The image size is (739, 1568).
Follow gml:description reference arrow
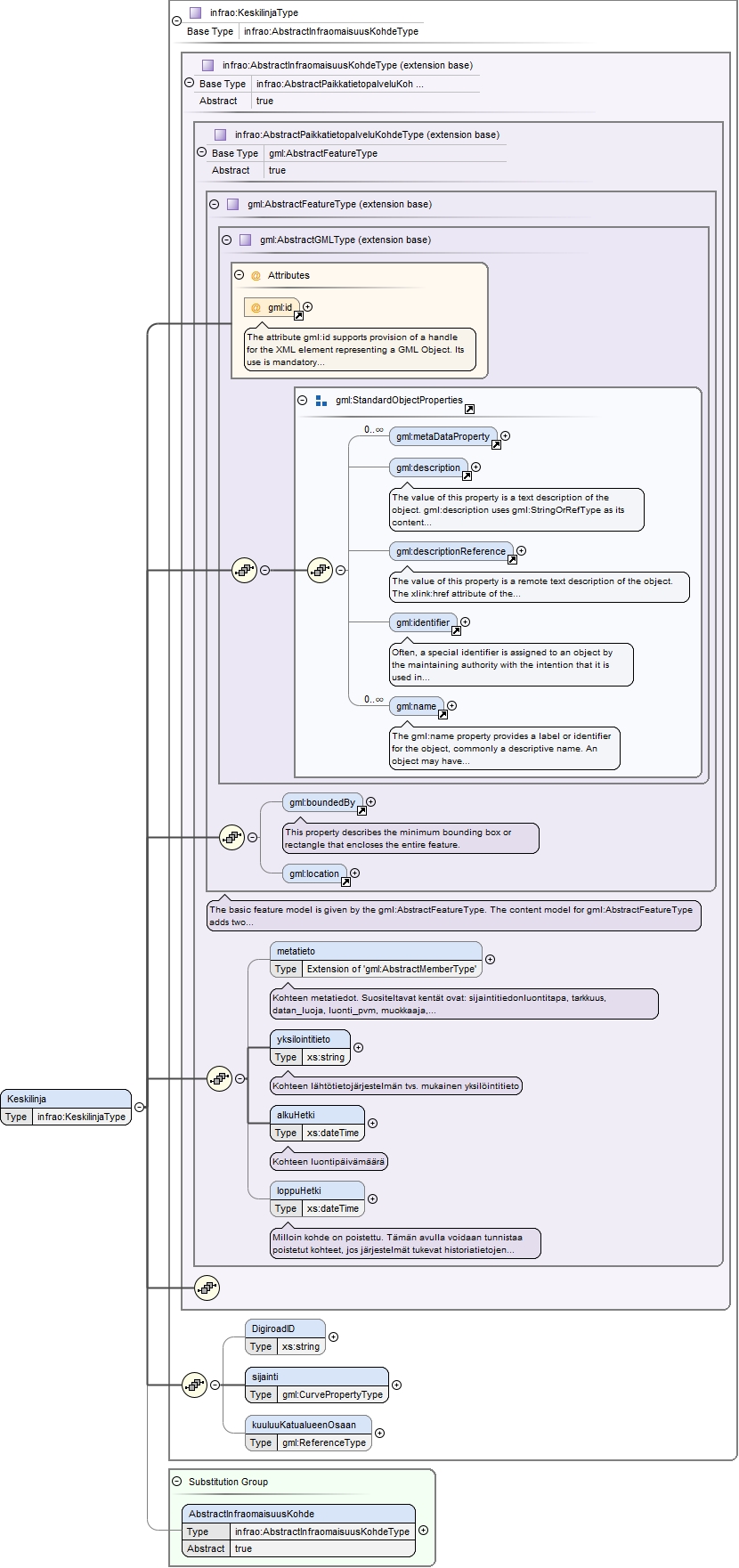pyautogui.click(x=467, y=475)
